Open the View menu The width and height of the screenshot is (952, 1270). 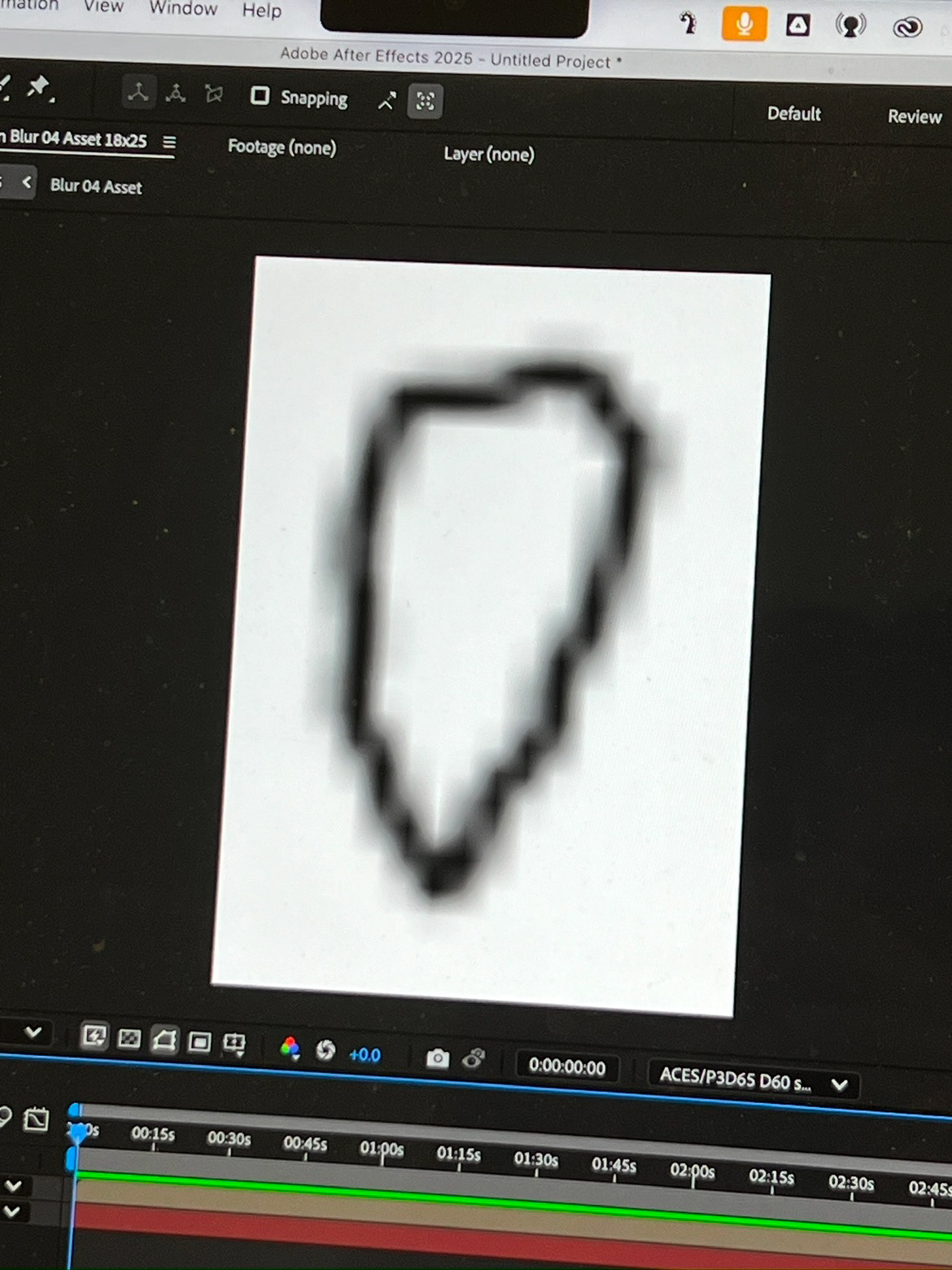(x=103, y=7)
